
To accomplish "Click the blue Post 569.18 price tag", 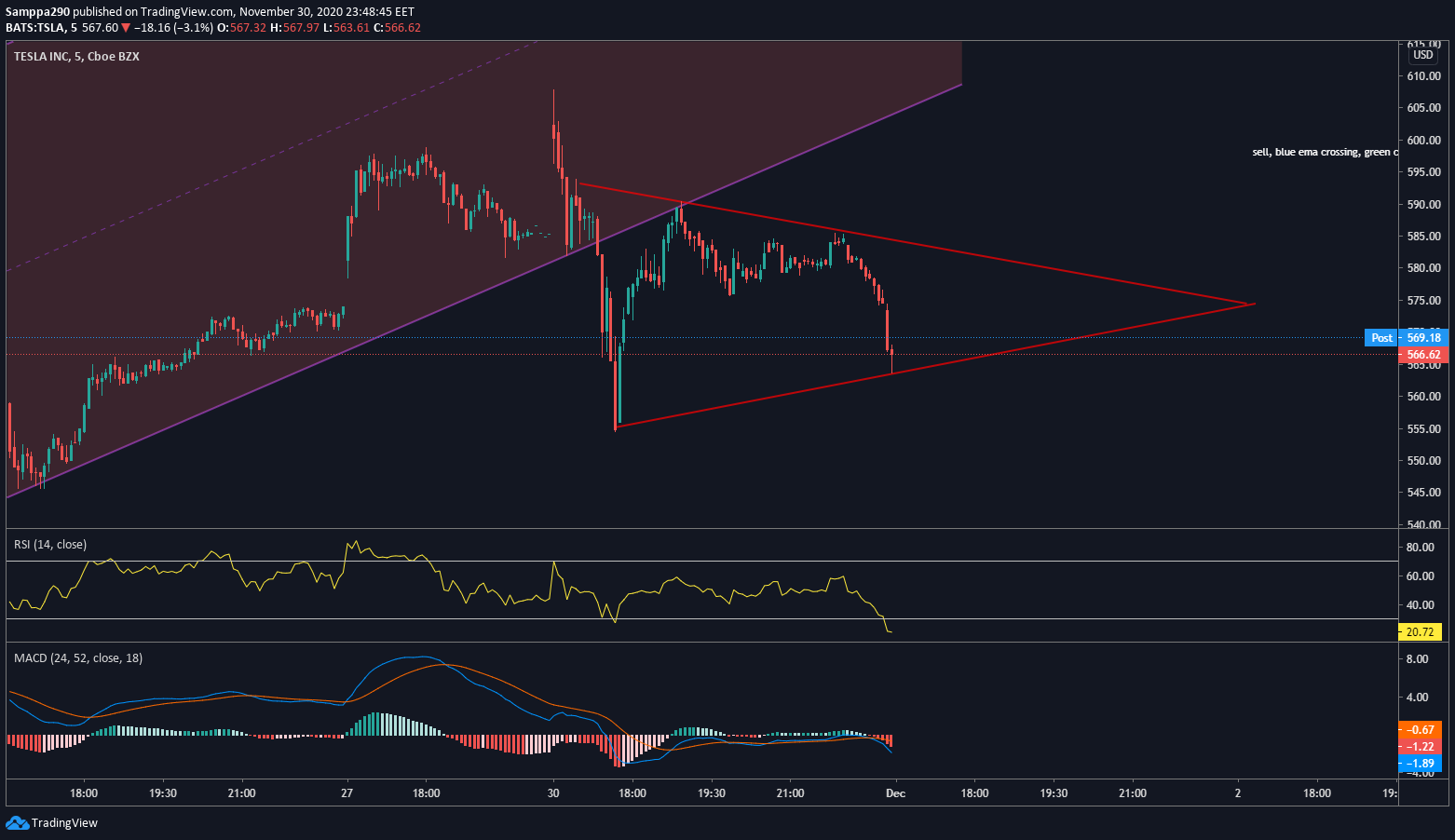I will pos(1405,337).
